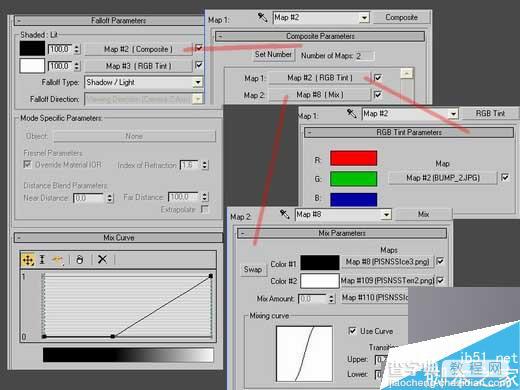Collapse the Composite Parameters rollout

click(x=220, y=36)
